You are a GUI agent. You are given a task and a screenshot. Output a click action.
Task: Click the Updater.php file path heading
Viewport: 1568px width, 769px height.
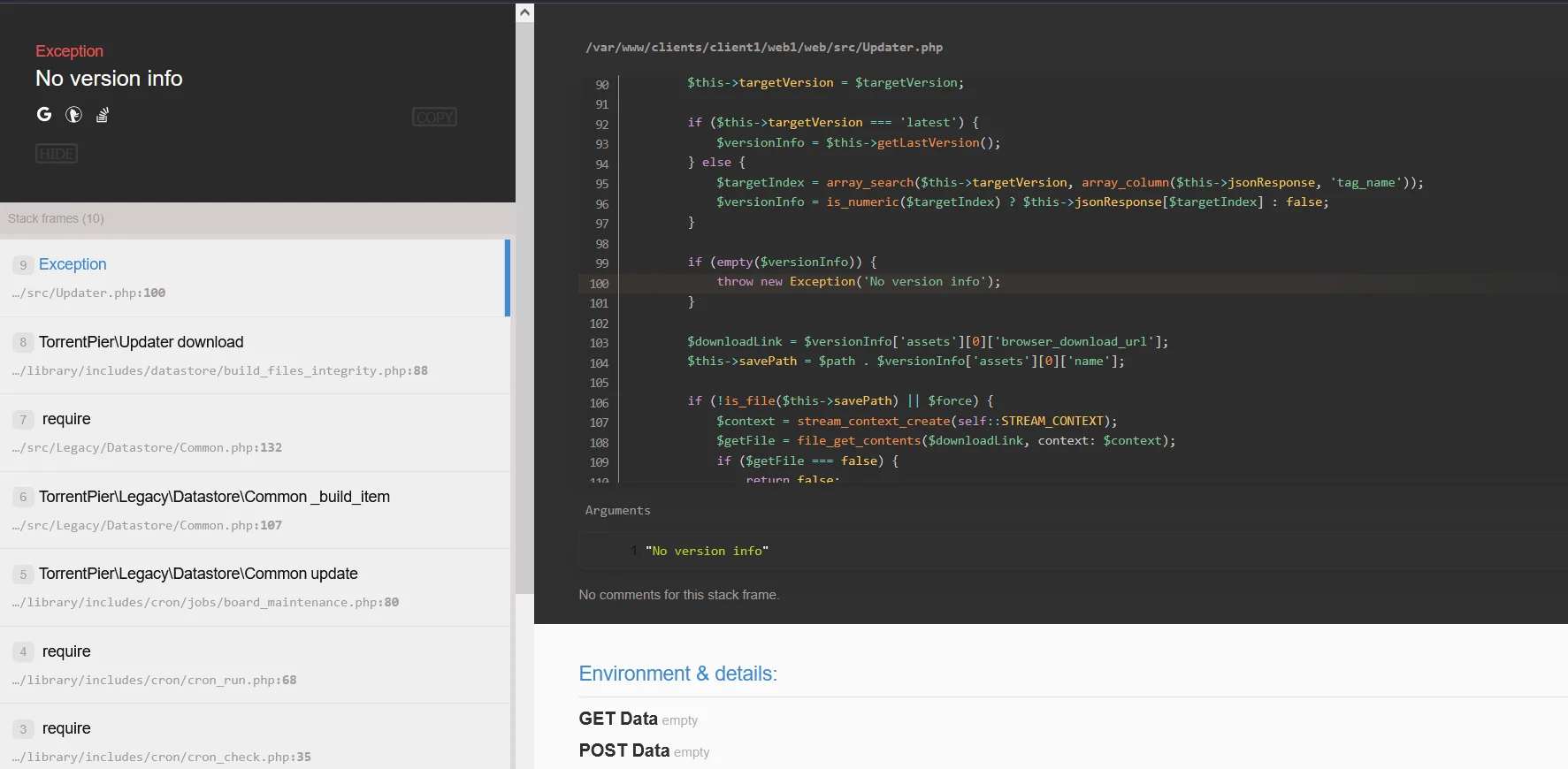764,47
